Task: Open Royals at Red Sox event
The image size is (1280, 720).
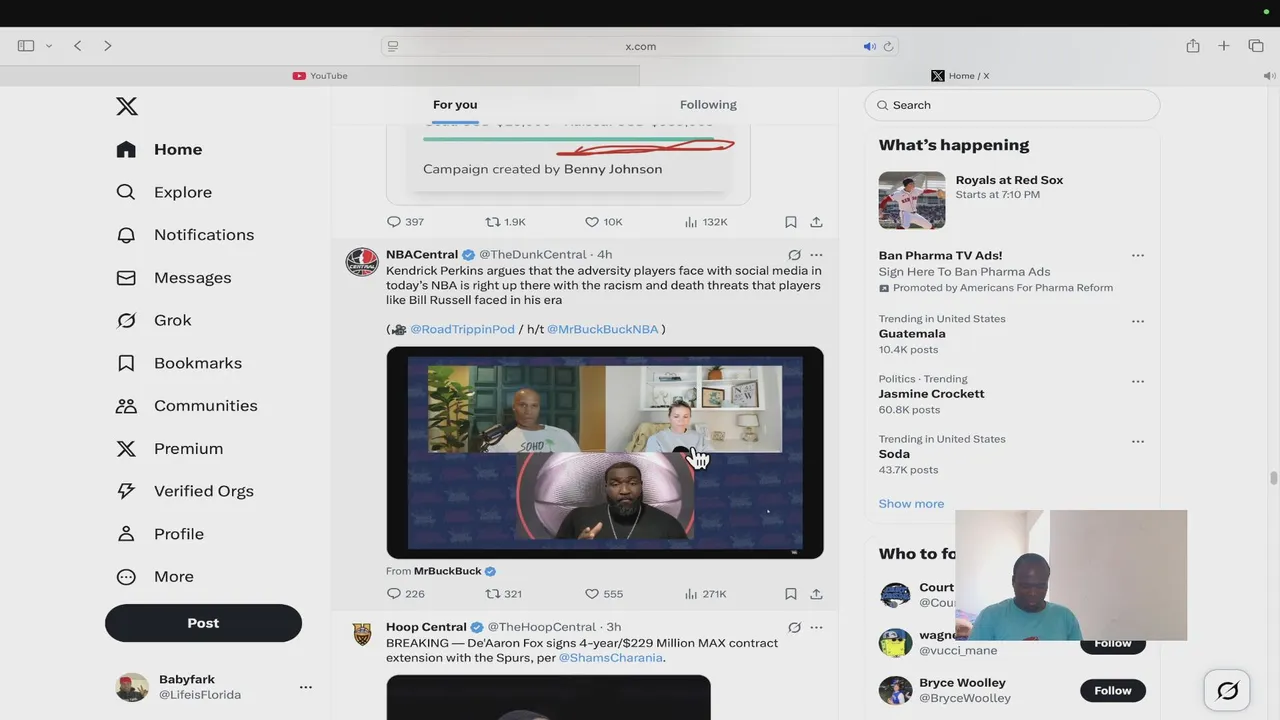Action: click(x=1012, y=200)
